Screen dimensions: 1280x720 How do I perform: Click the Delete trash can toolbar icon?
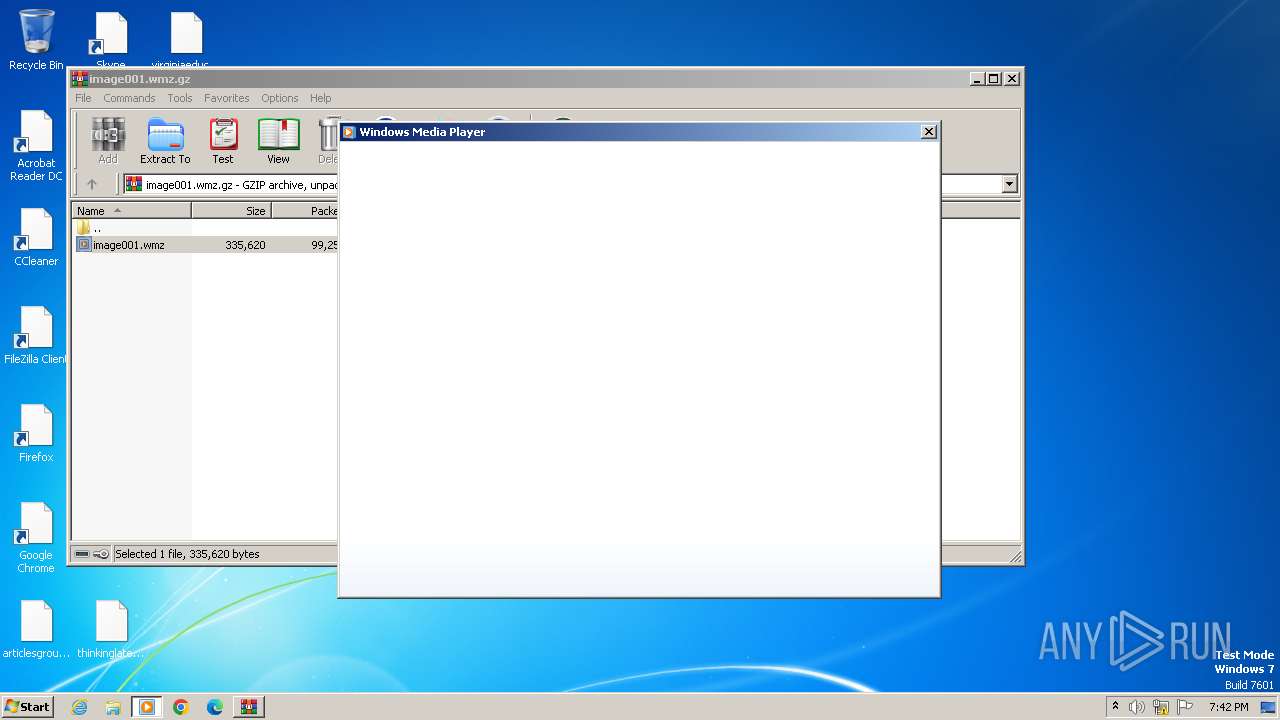328,141
